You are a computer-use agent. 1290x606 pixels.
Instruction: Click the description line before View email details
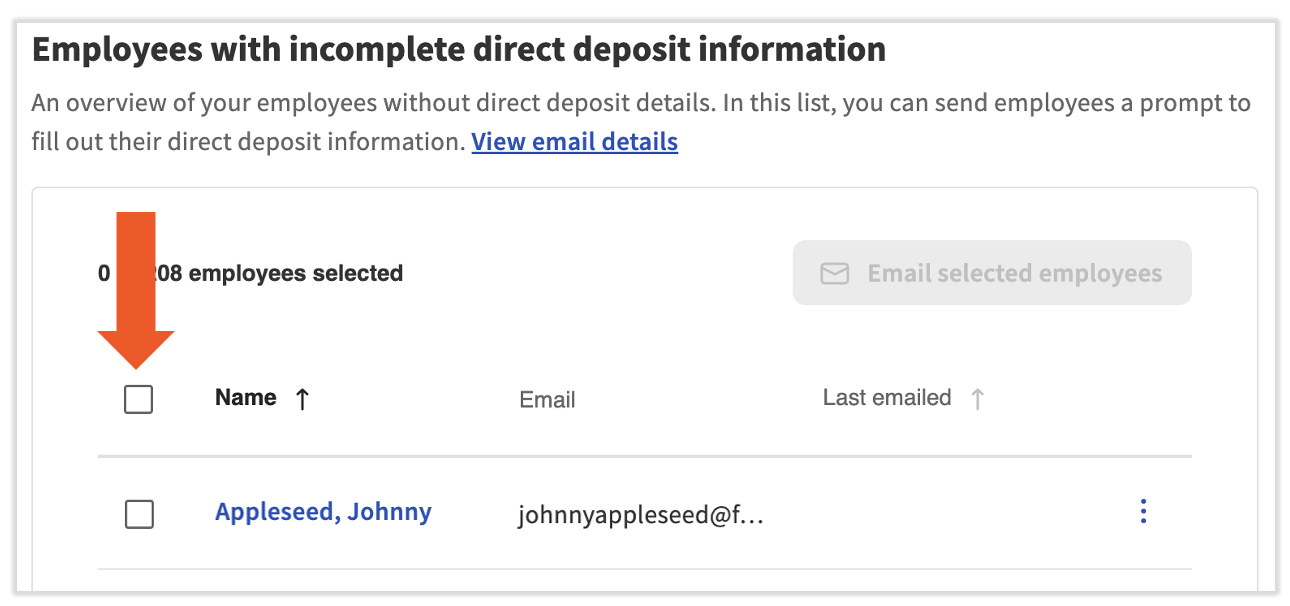pos(248,142)
